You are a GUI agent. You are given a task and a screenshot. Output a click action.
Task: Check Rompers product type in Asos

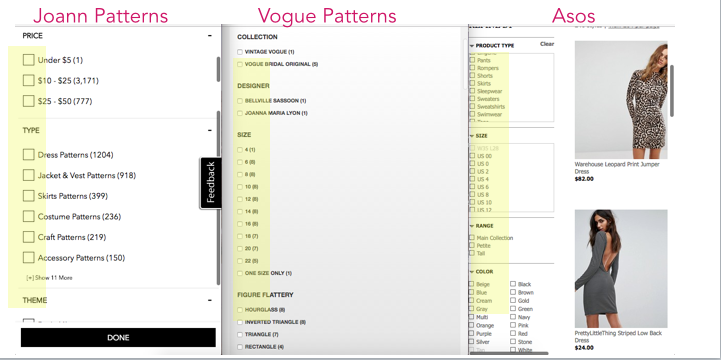coord(472,68)
